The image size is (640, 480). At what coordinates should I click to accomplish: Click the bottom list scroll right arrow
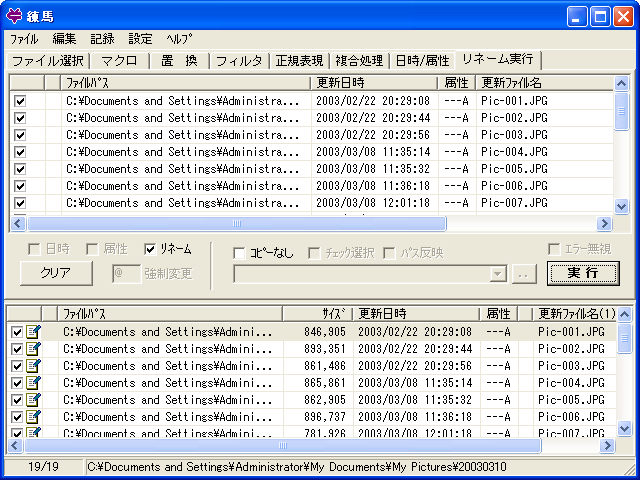coord(607,445)
